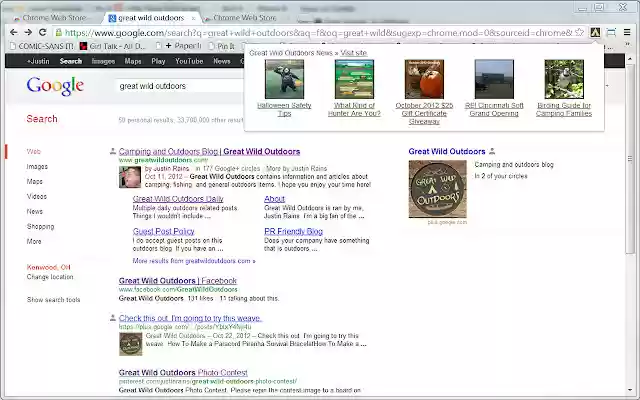The height and width of the screenshot is (400, 640).
Task: Go back with the browser back arrow
Action: 13,32
